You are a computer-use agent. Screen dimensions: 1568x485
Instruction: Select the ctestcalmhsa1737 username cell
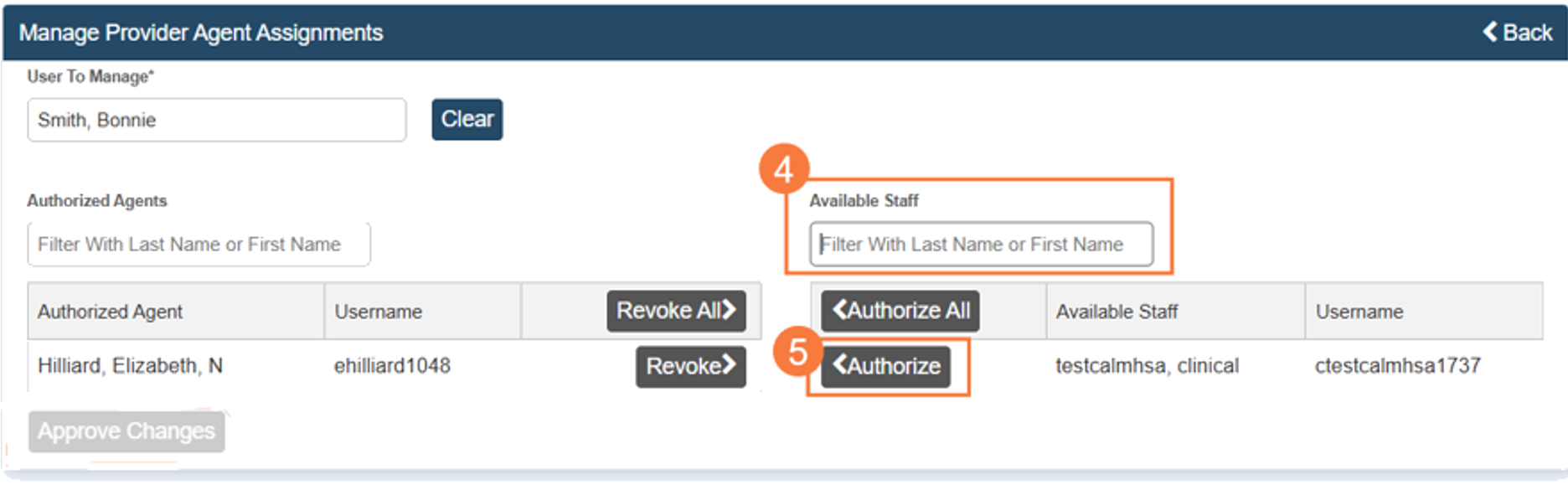tap(1397, 366)
